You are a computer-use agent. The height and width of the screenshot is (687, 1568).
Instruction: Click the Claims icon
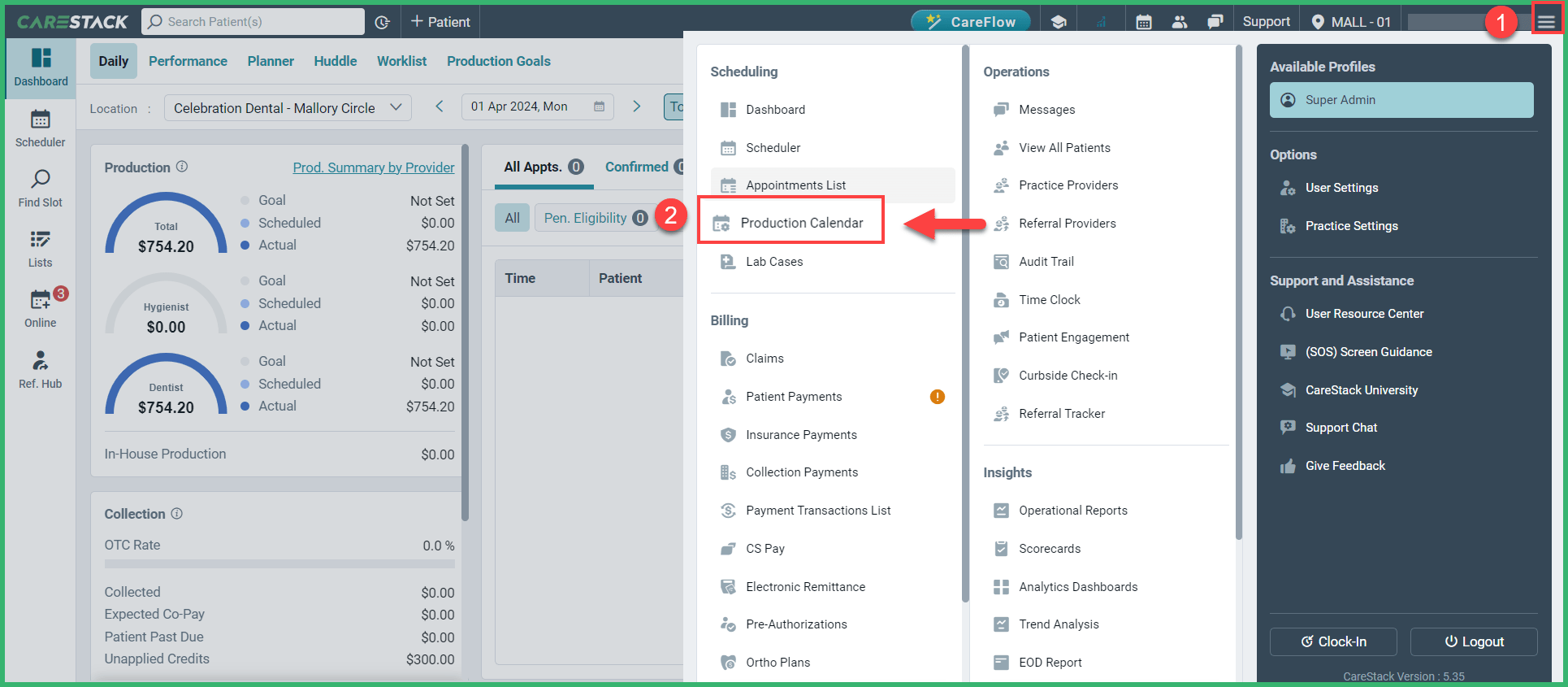click(728, 359)
